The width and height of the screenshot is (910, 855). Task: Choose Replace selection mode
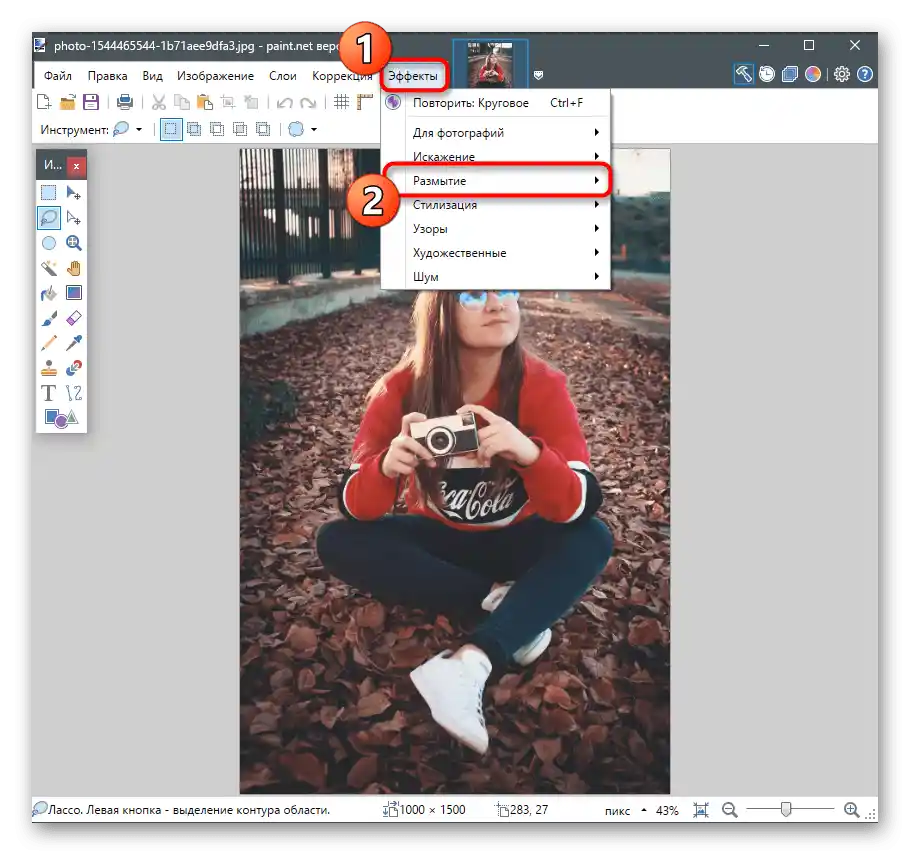point(171,129)
